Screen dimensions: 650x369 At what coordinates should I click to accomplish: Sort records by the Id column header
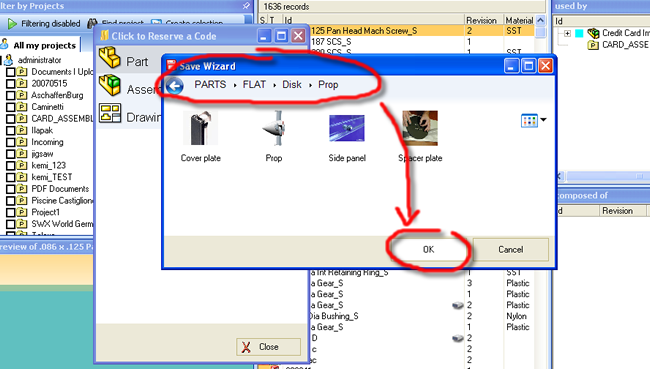pyautogui.click(x=373, y=20)
